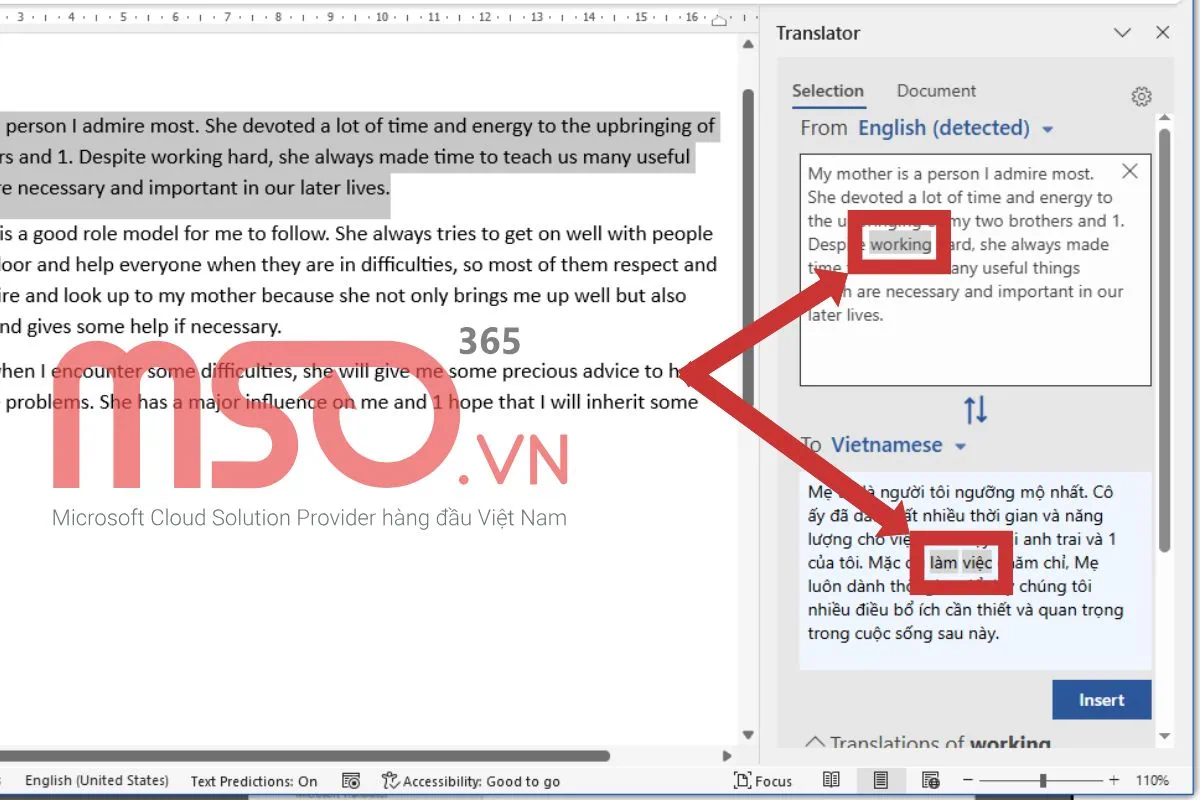Switch to the Document tab
Viewport: 1200px width, 800px height.
pyautogui.click(x=936, y=91)
